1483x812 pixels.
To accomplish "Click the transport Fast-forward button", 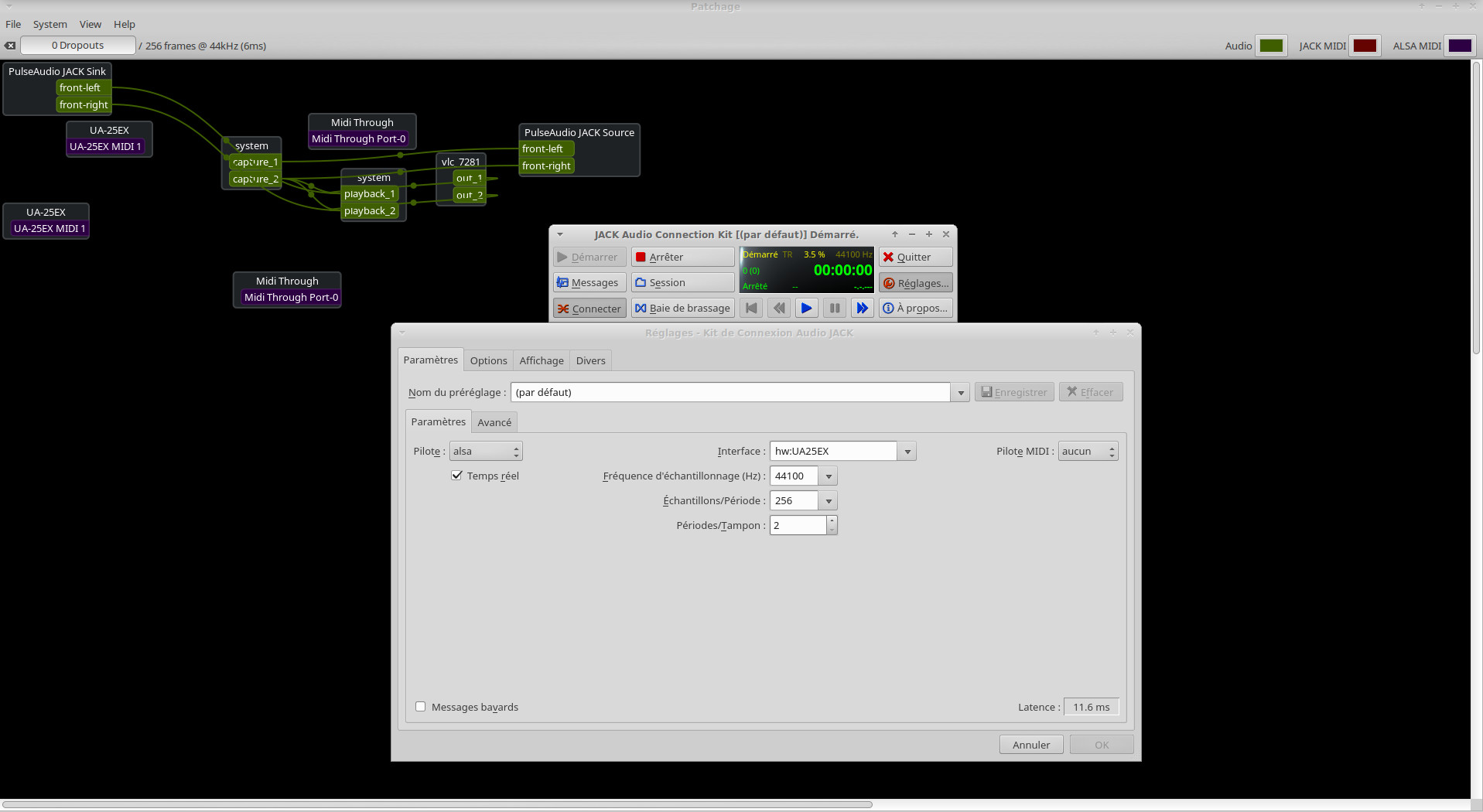I will pos(862,309).
